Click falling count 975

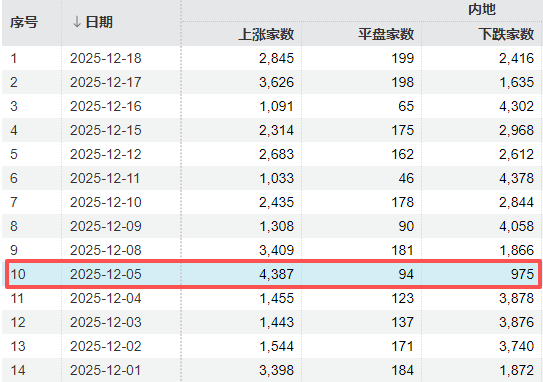click(x=523, y=274)
